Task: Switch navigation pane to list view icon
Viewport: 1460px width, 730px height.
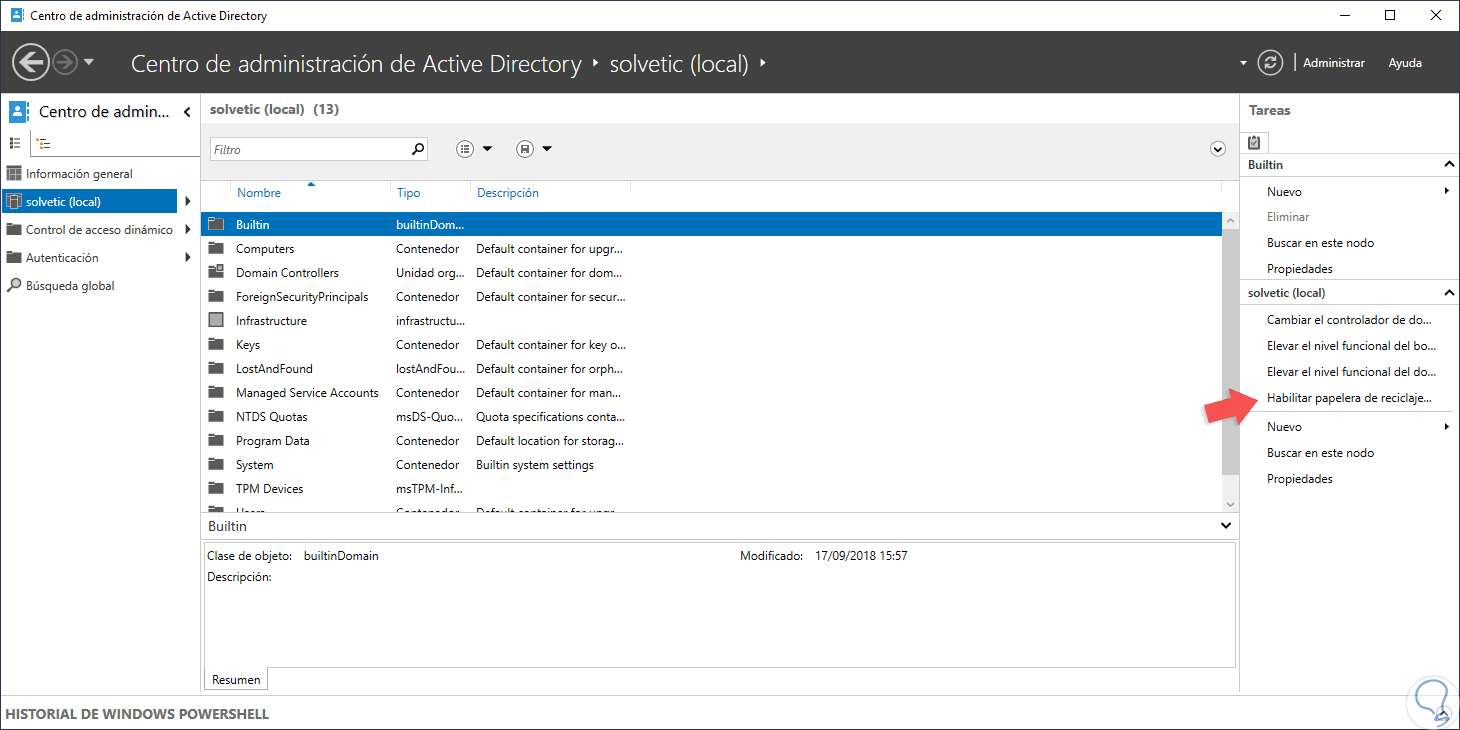Action: [16, 143]
